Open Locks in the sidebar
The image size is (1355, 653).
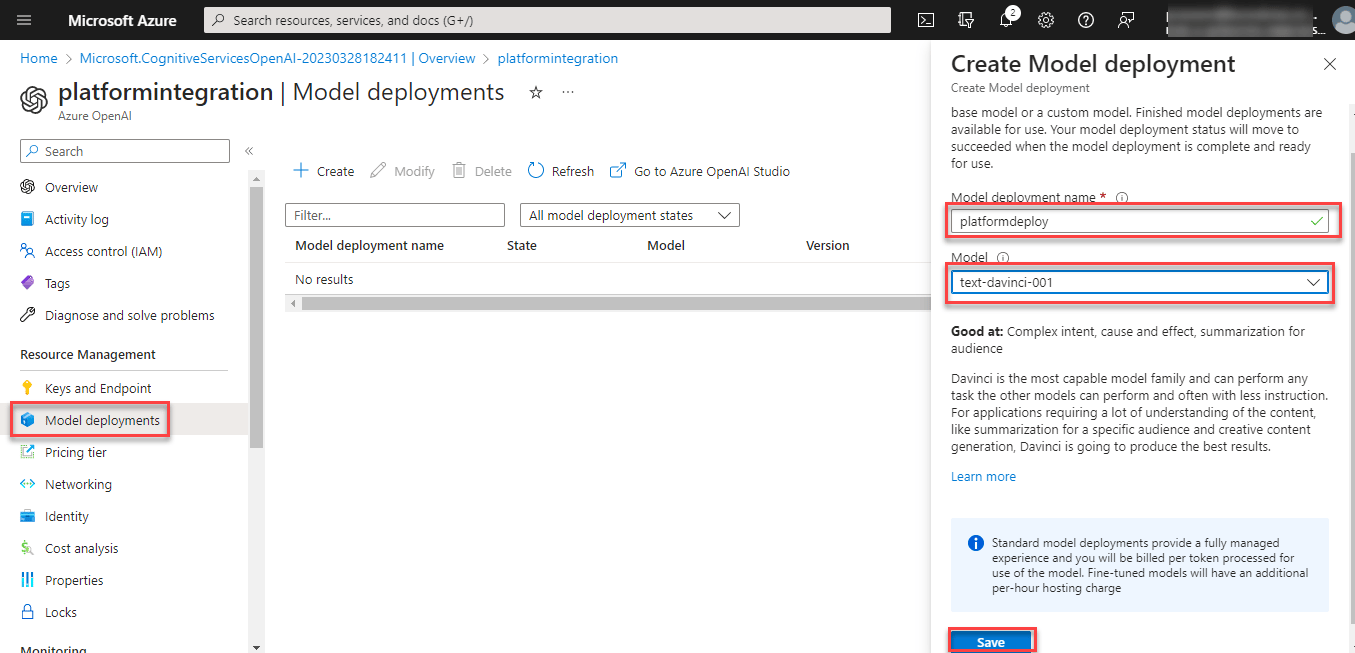click(x=60, y=612)
